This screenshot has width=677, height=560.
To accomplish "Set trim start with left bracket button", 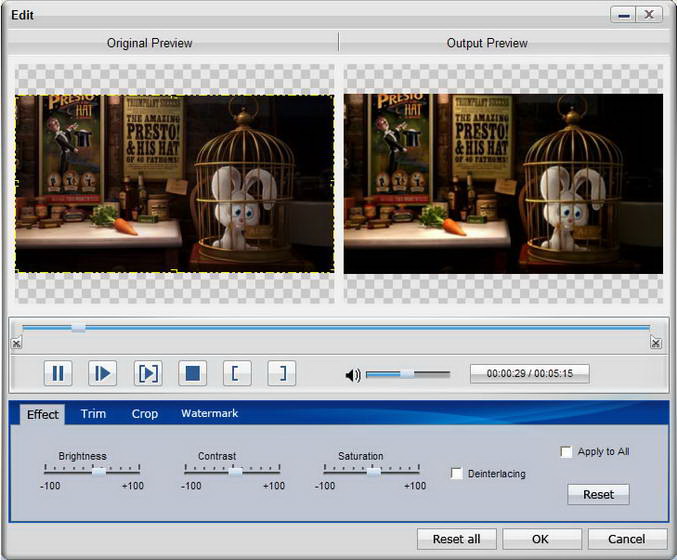I will click(236, 374).
